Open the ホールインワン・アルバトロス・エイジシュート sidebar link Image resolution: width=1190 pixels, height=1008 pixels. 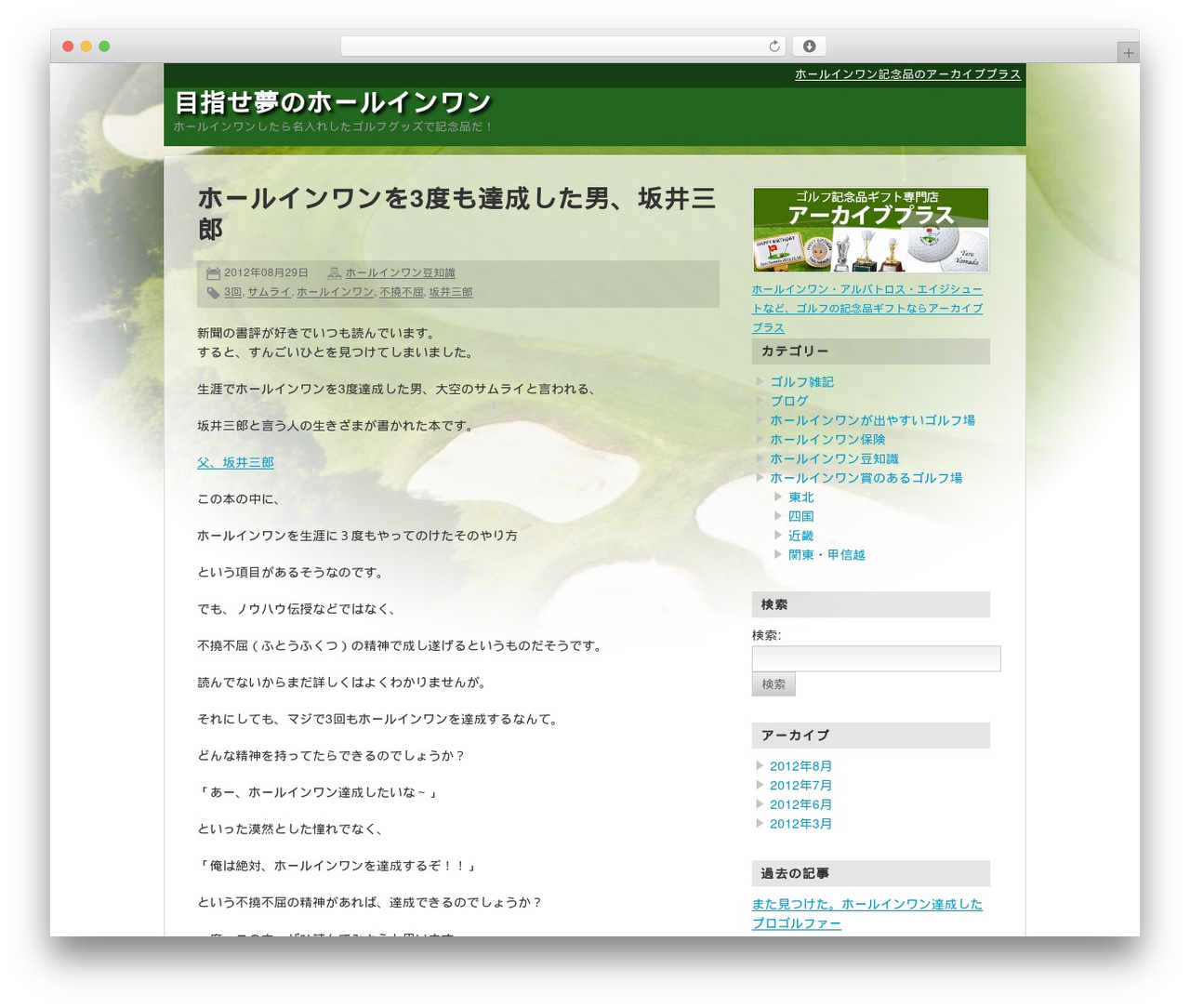tap(867, 309)
